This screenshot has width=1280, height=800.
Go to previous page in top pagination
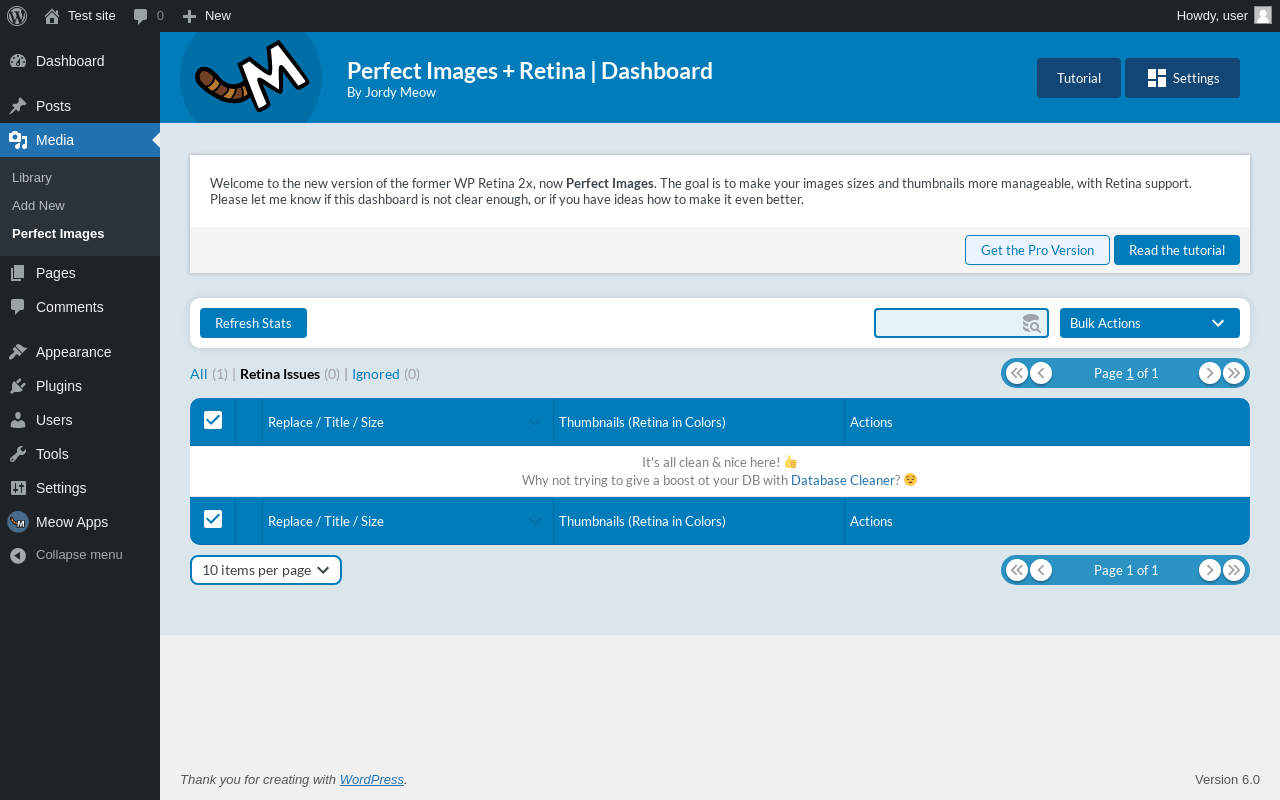click(x=1041, y=373)
